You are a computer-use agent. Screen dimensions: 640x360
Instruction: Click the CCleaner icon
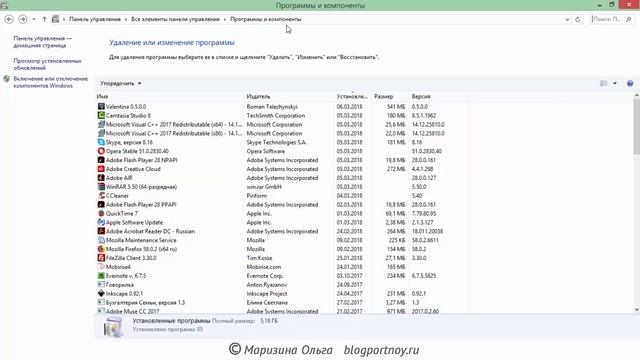click(x=101, y=196)
